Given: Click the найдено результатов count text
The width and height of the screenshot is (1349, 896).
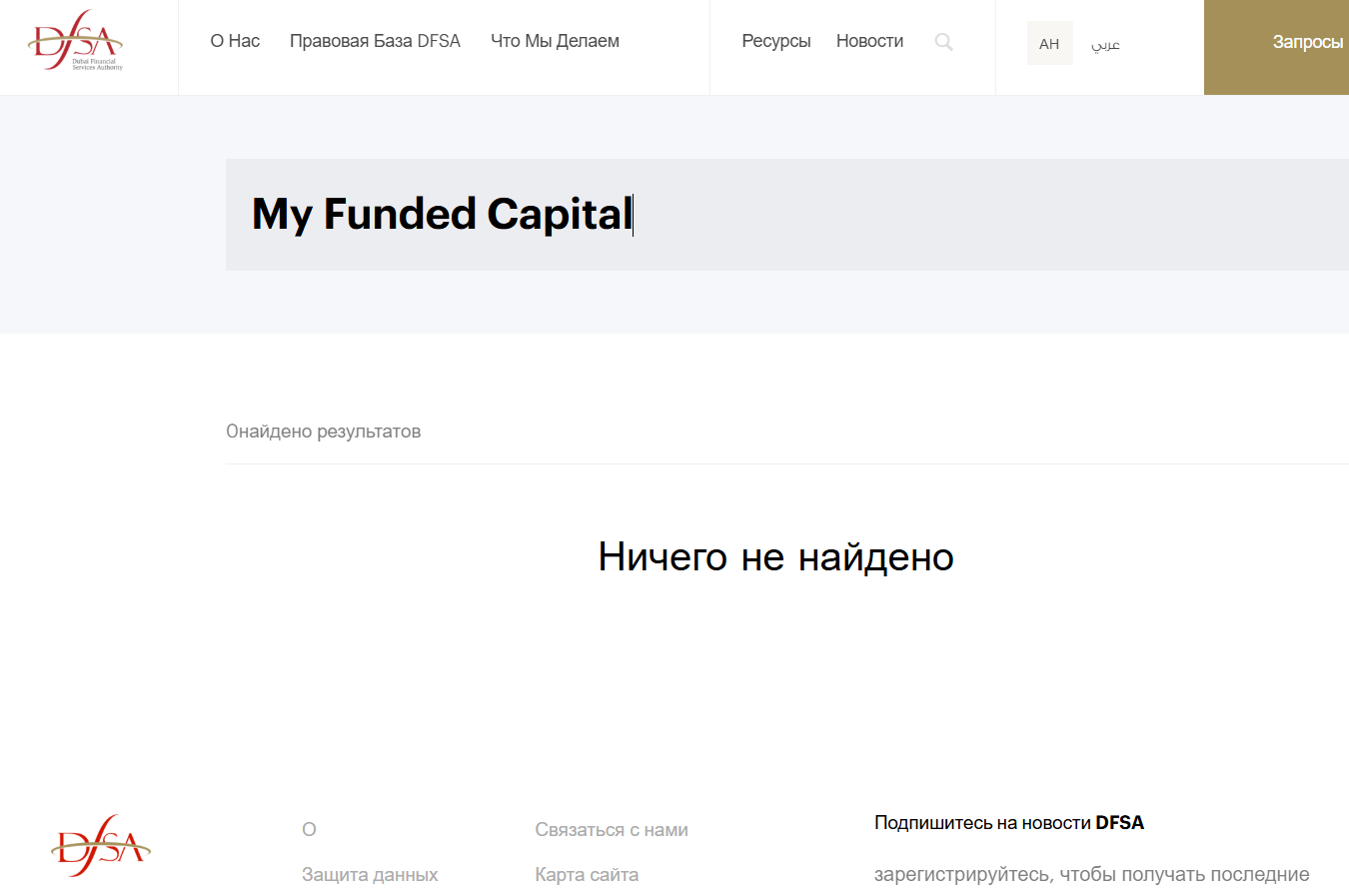Looking at the screenshot, I should pyautogui.click(x=323, y=432).
